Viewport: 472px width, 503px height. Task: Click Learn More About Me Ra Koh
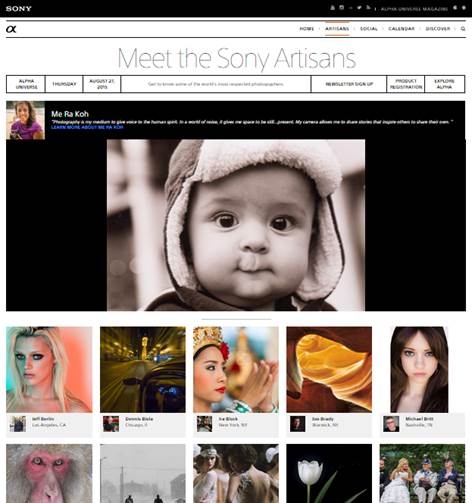click(87, 127)
